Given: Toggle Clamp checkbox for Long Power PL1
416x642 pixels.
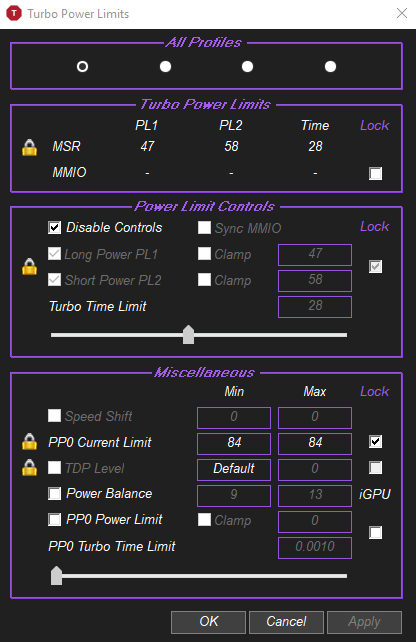Looking at the screenshot, I should coord(204,254).
